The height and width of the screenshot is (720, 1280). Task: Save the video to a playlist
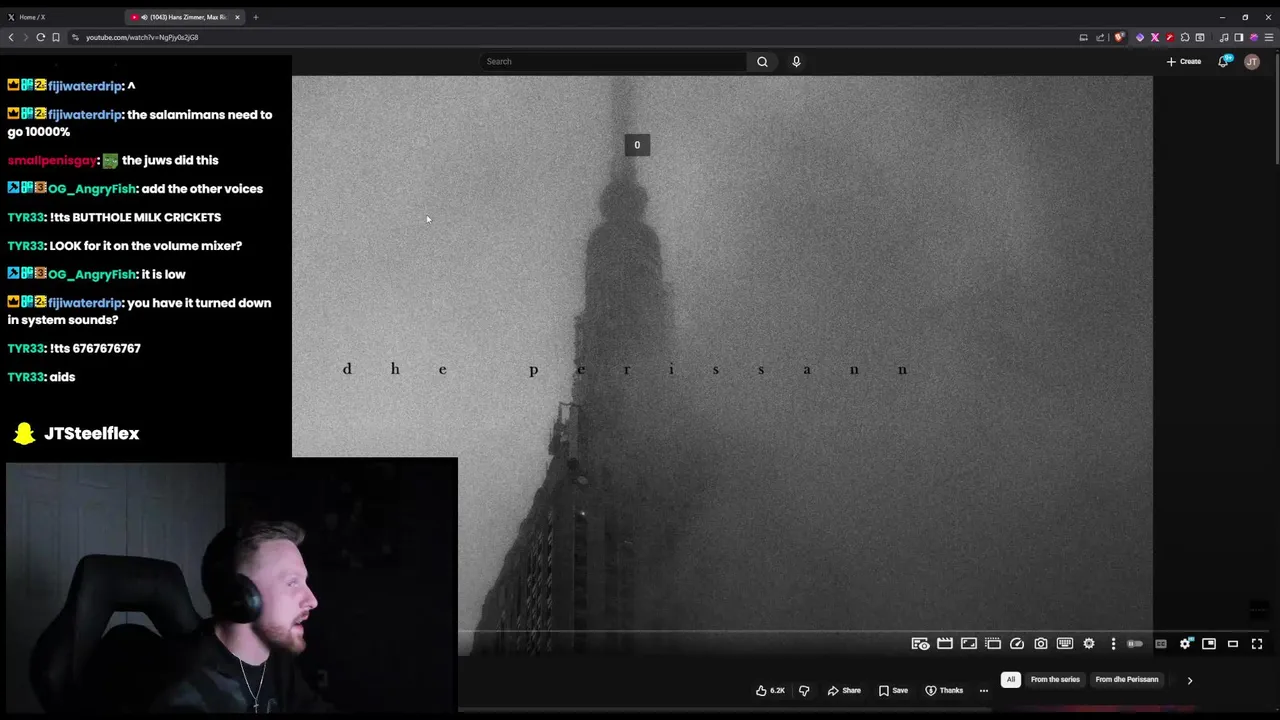[893, 690]
